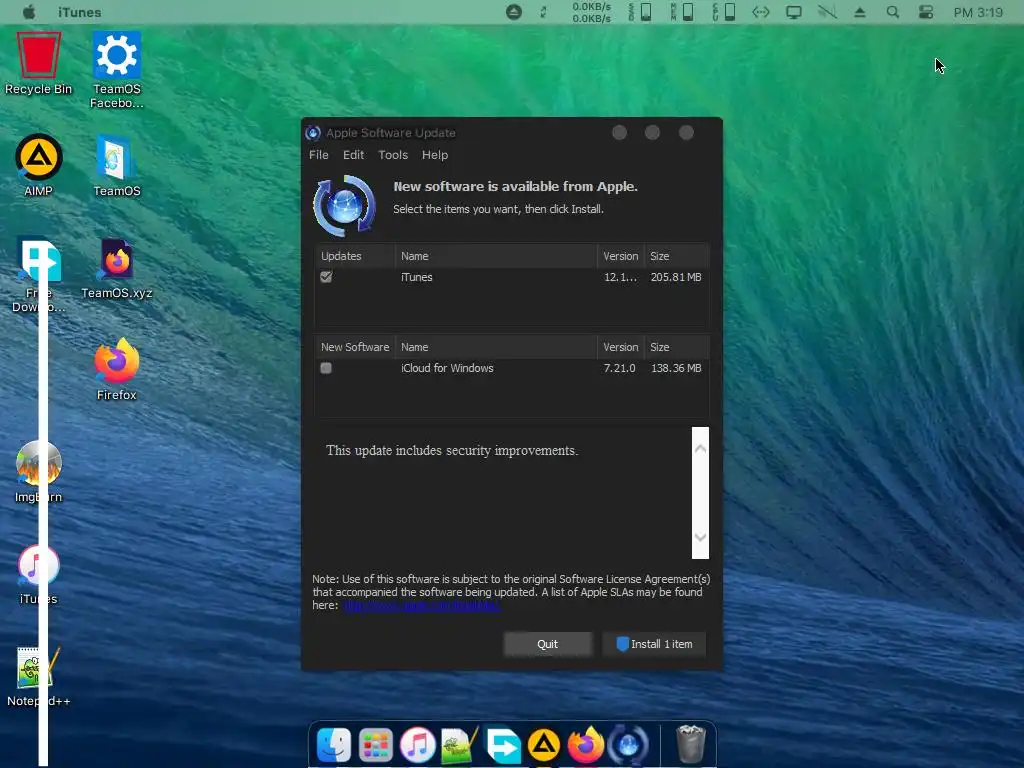The width and height of the screenshot is (1024, 768).
Task: Open the Help menu
Action: click(x=435, y=155)
